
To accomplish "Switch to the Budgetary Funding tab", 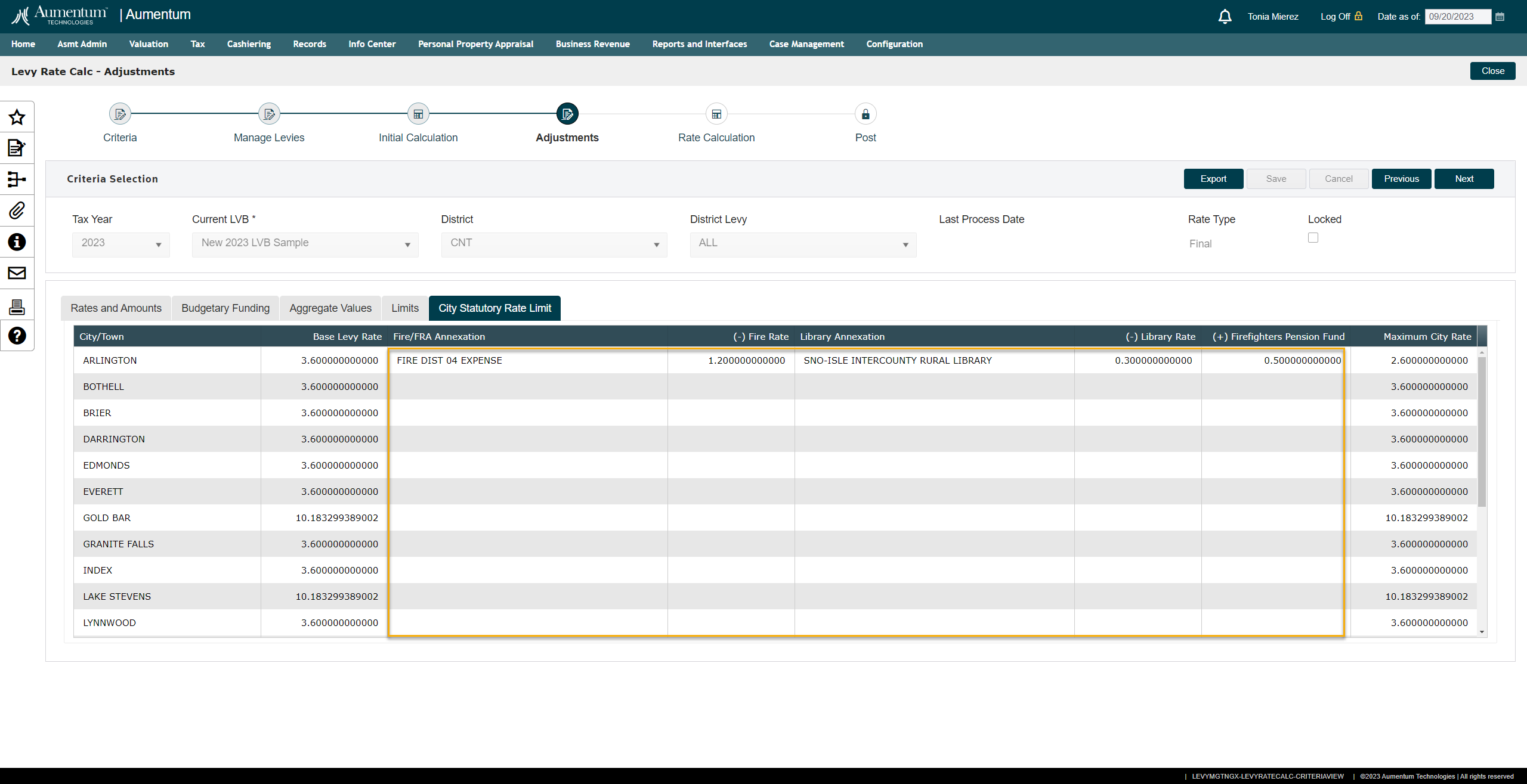I will [225, 308].
